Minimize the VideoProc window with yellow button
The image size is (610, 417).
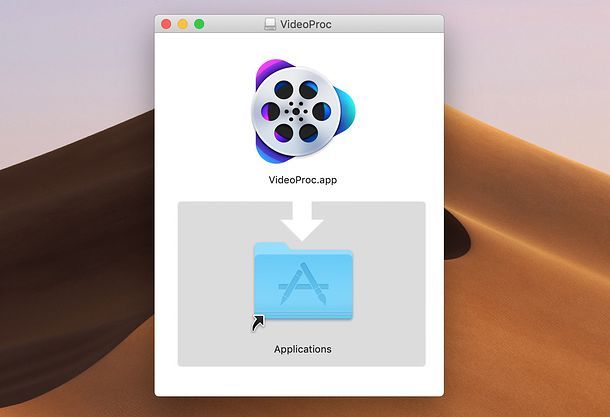182,24
